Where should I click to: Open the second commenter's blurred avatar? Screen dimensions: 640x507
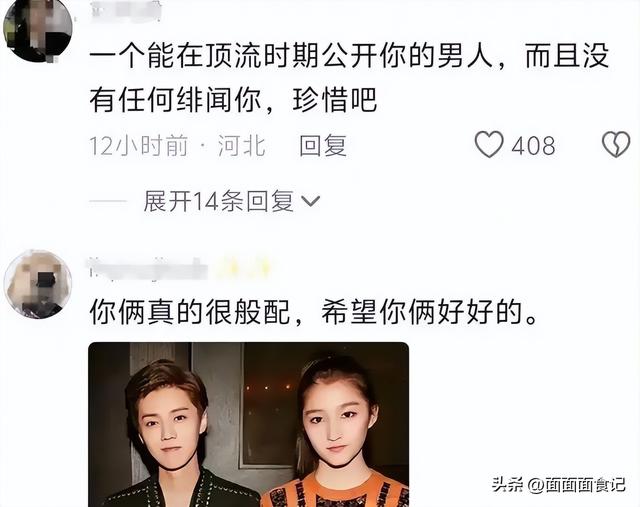pos(38,284)
